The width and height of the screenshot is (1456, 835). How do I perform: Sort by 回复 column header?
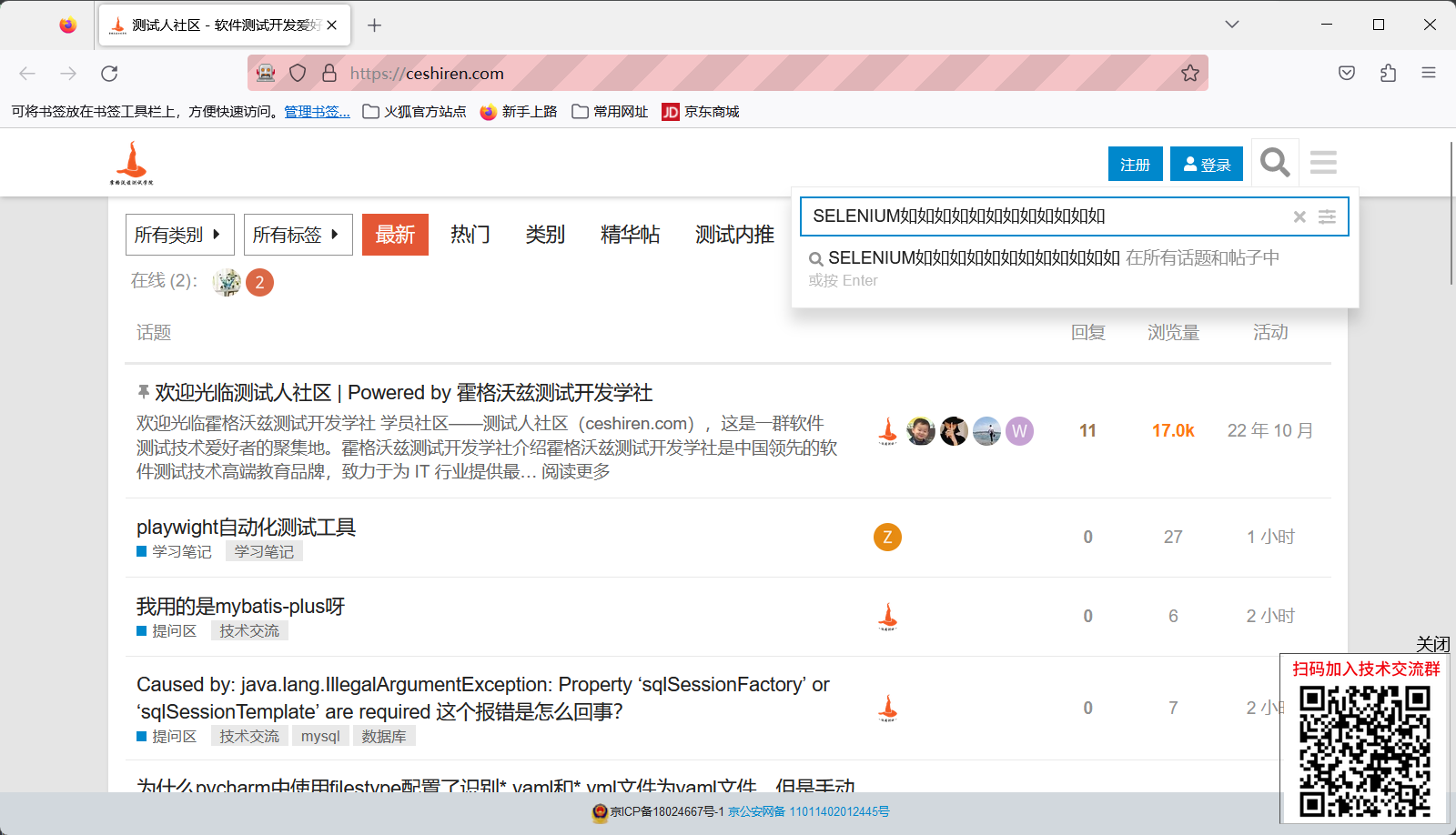[1087, 333]
